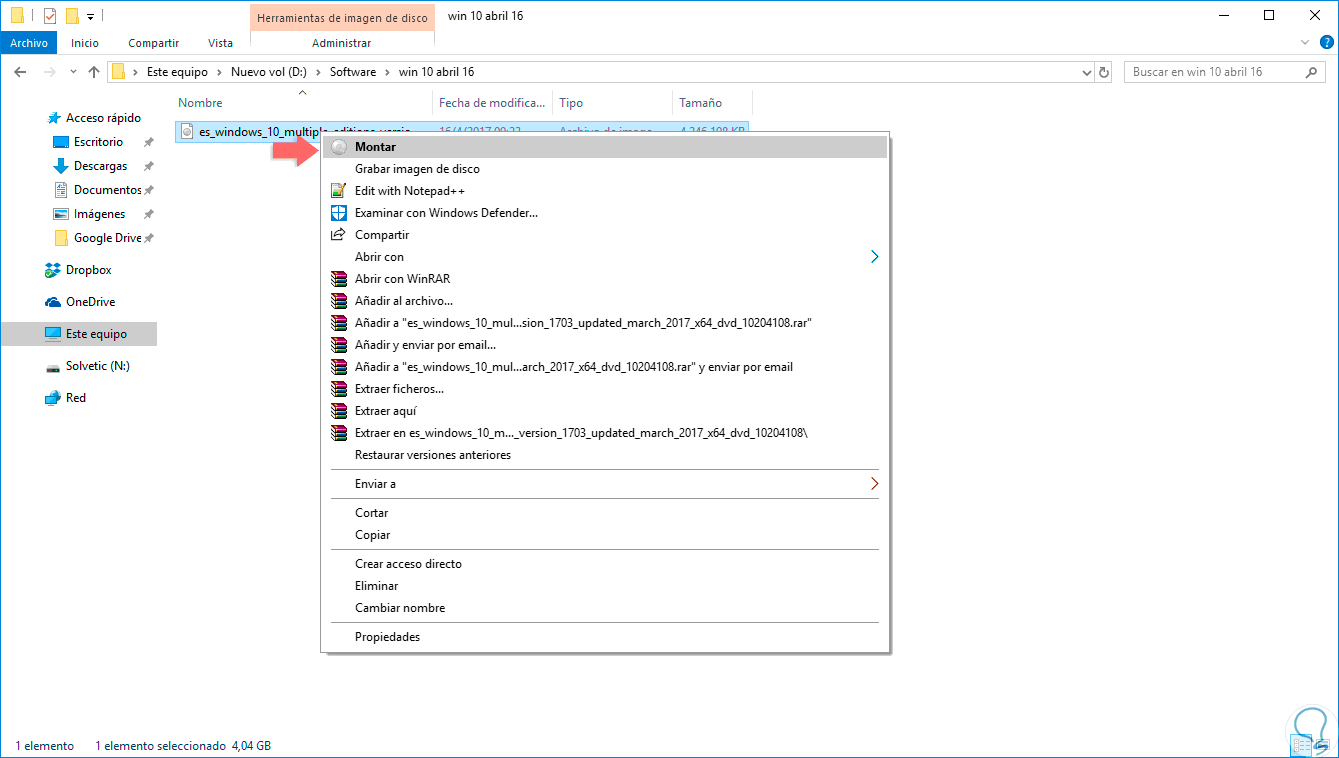Select Grabar imagen de disco
Viewport: 1339px width, 758px height.
pyautogui.click(x=605, y=169)
